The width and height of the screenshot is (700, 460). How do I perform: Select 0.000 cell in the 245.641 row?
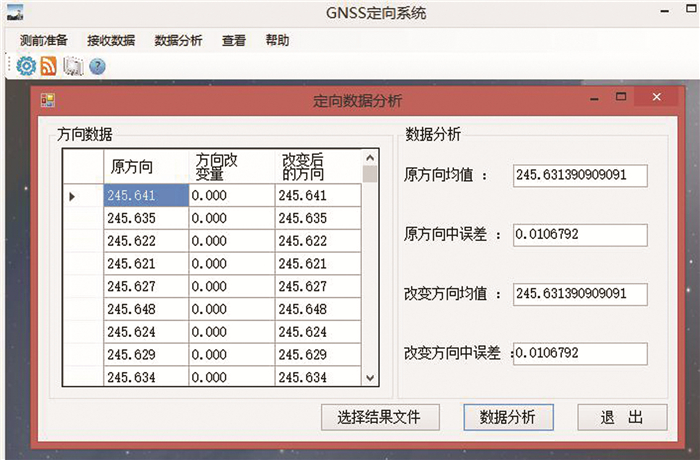(232, 196)
